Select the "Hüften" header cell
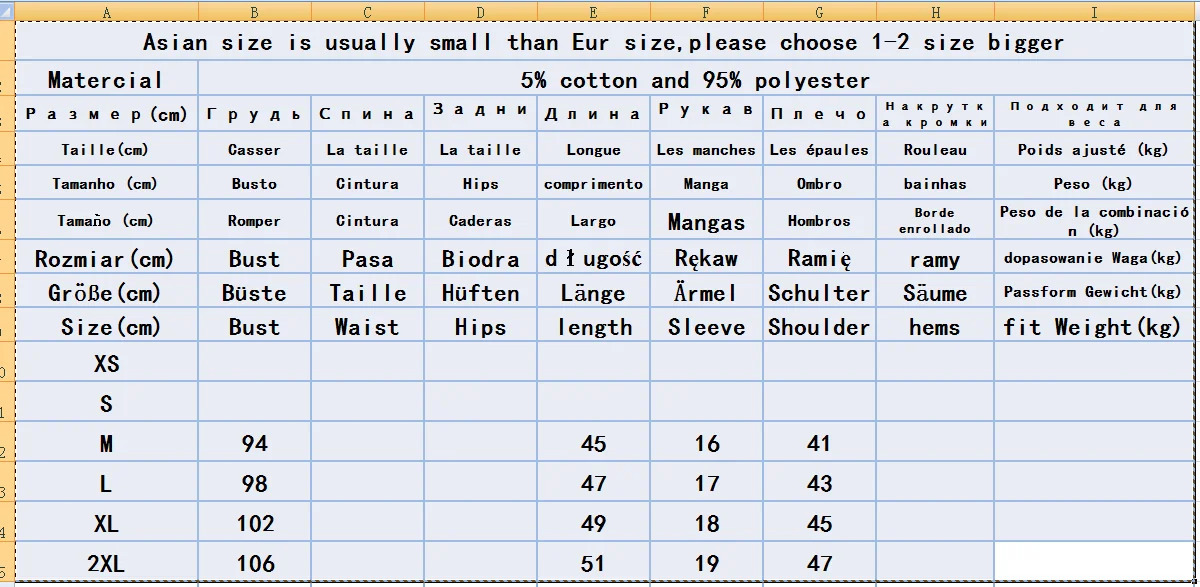This screenshot has width=1200, height=587. 480,293
